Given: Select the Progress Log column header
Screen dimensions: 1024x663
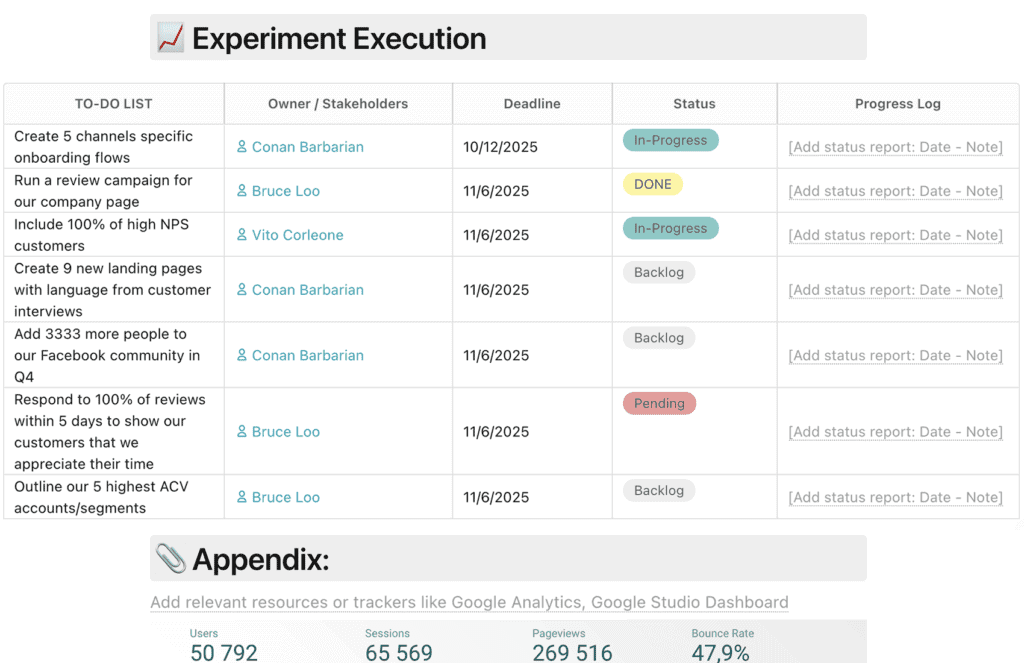Looking at the screenshot, I should [x=897, y=103].
